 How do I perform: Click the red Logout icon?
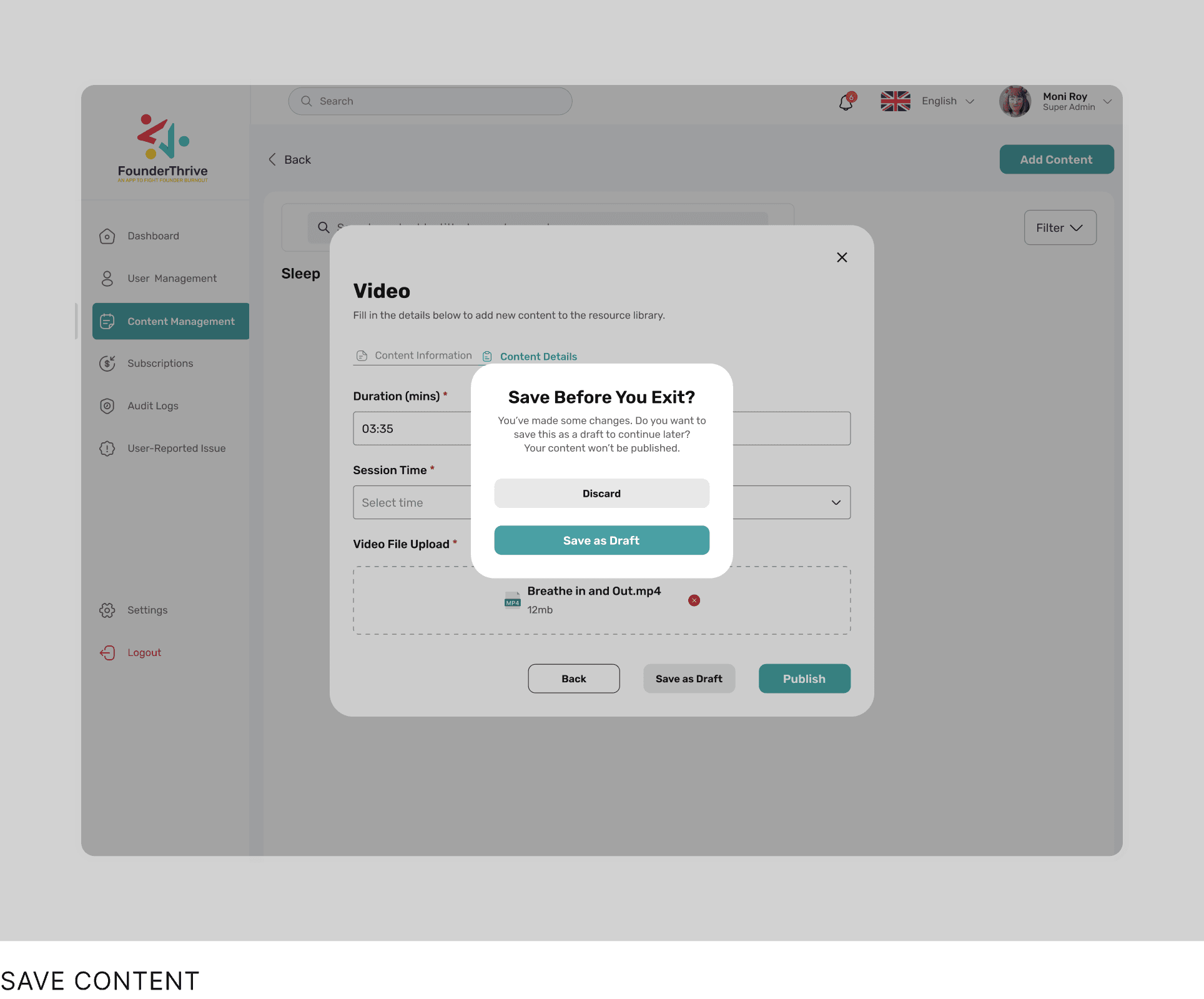pos(107,653)
